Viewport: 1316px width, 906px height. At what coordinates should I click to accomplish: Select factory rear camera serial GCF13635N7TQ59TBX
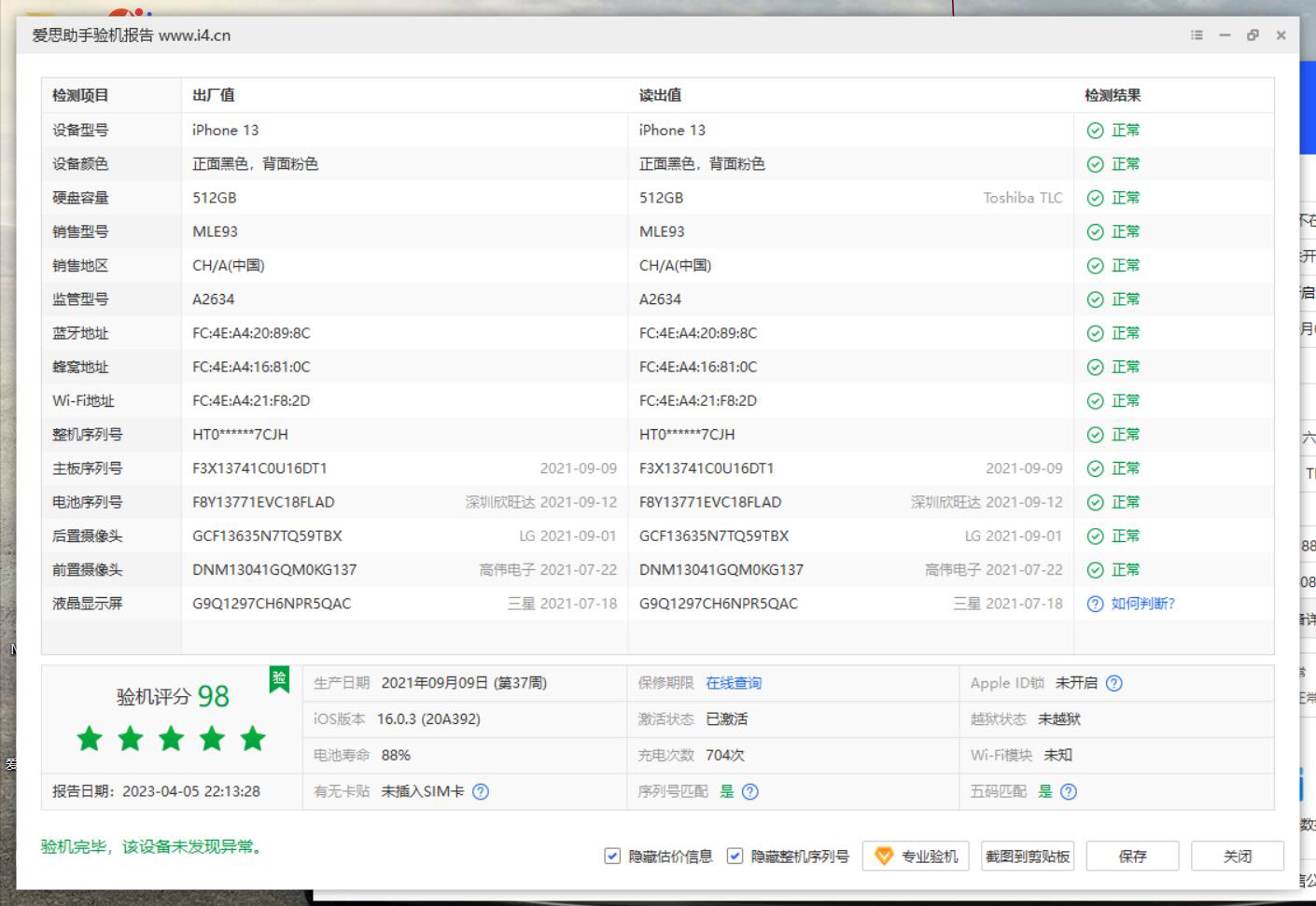point(267,537)
